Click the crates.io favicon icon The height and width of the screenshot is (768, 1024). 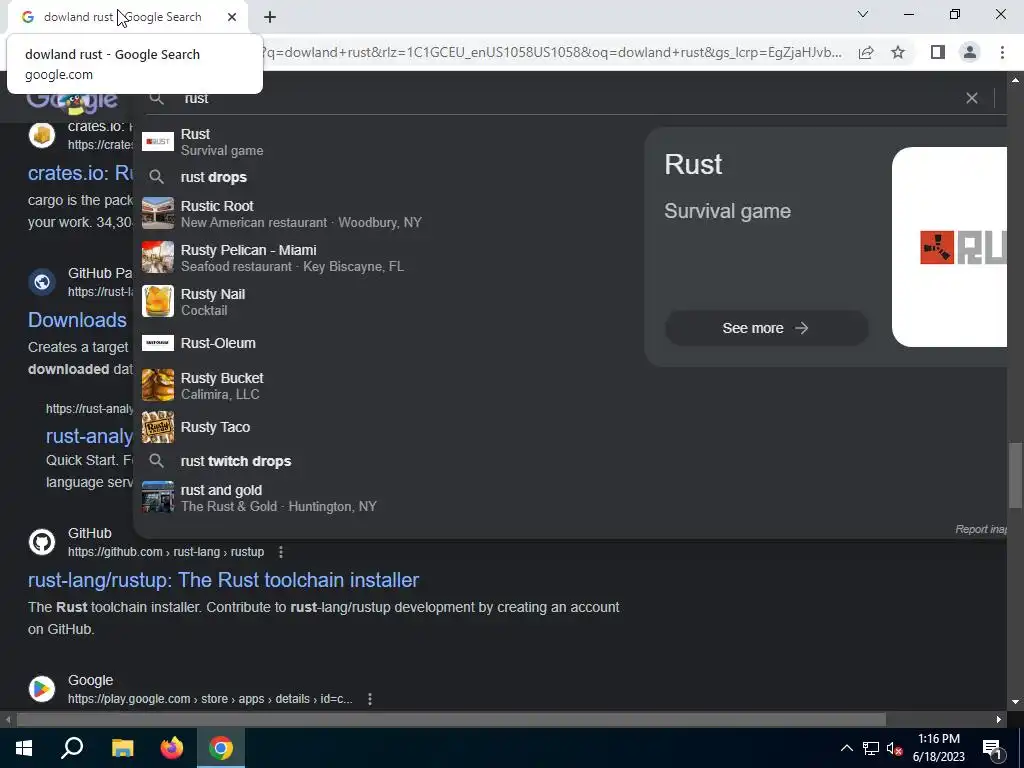(x=42, y=135)
